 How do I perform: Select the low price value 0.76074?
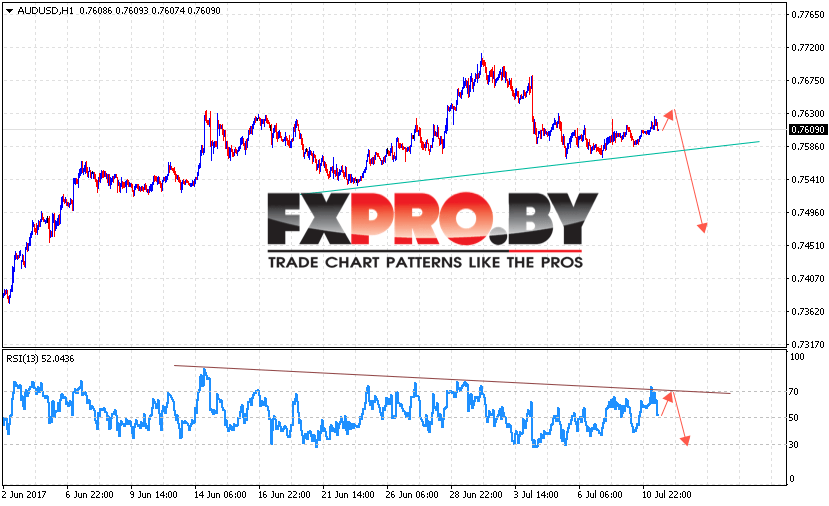pyautogui.click(x=168, y=11)
